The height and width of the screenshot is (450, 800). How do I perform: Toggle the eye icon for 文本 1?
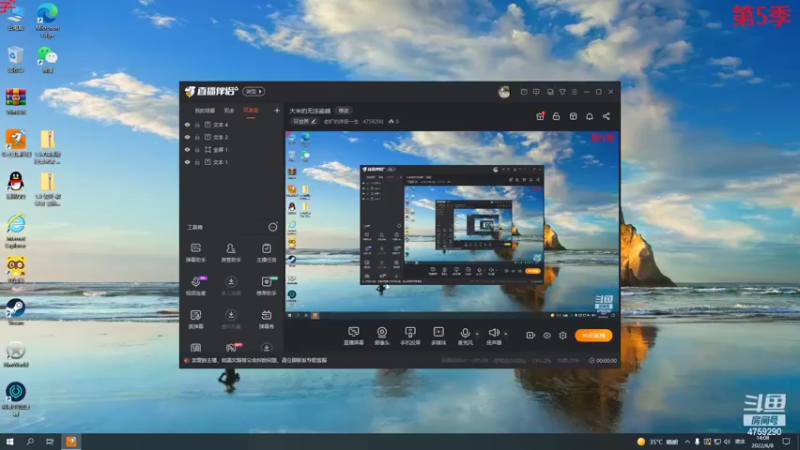click(187, 162)
